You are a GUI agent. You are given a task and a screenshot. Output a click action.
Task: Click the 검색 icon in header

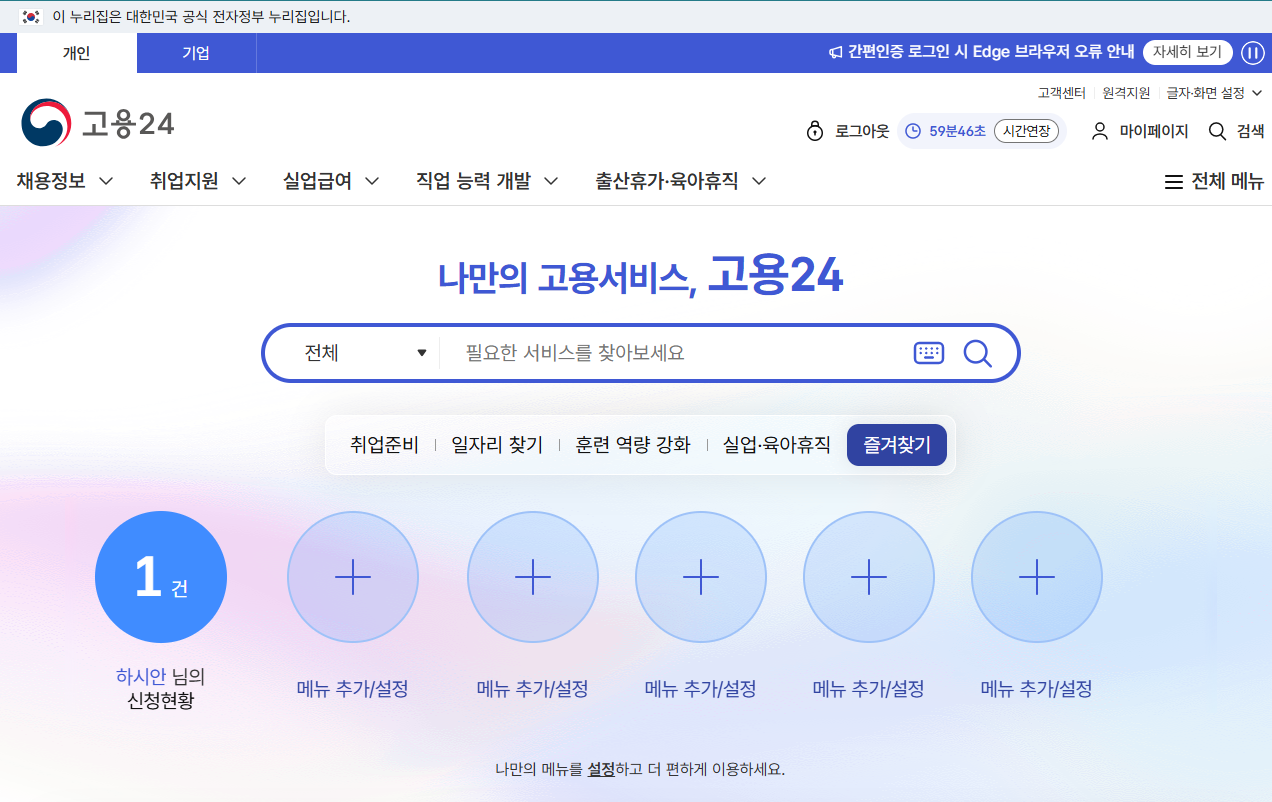pyautogui.click(x=1217, y=131)
